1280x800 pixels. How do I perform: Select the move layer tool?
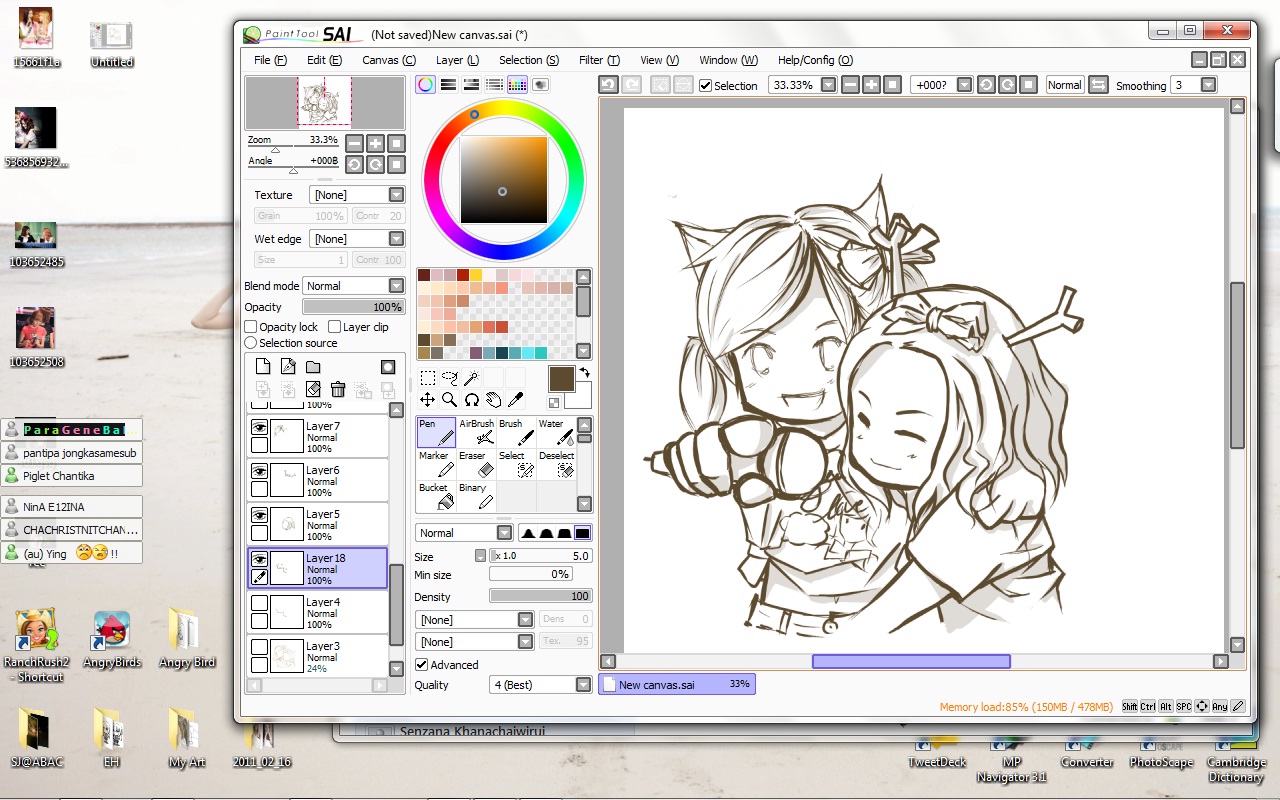tap(427, 400)
